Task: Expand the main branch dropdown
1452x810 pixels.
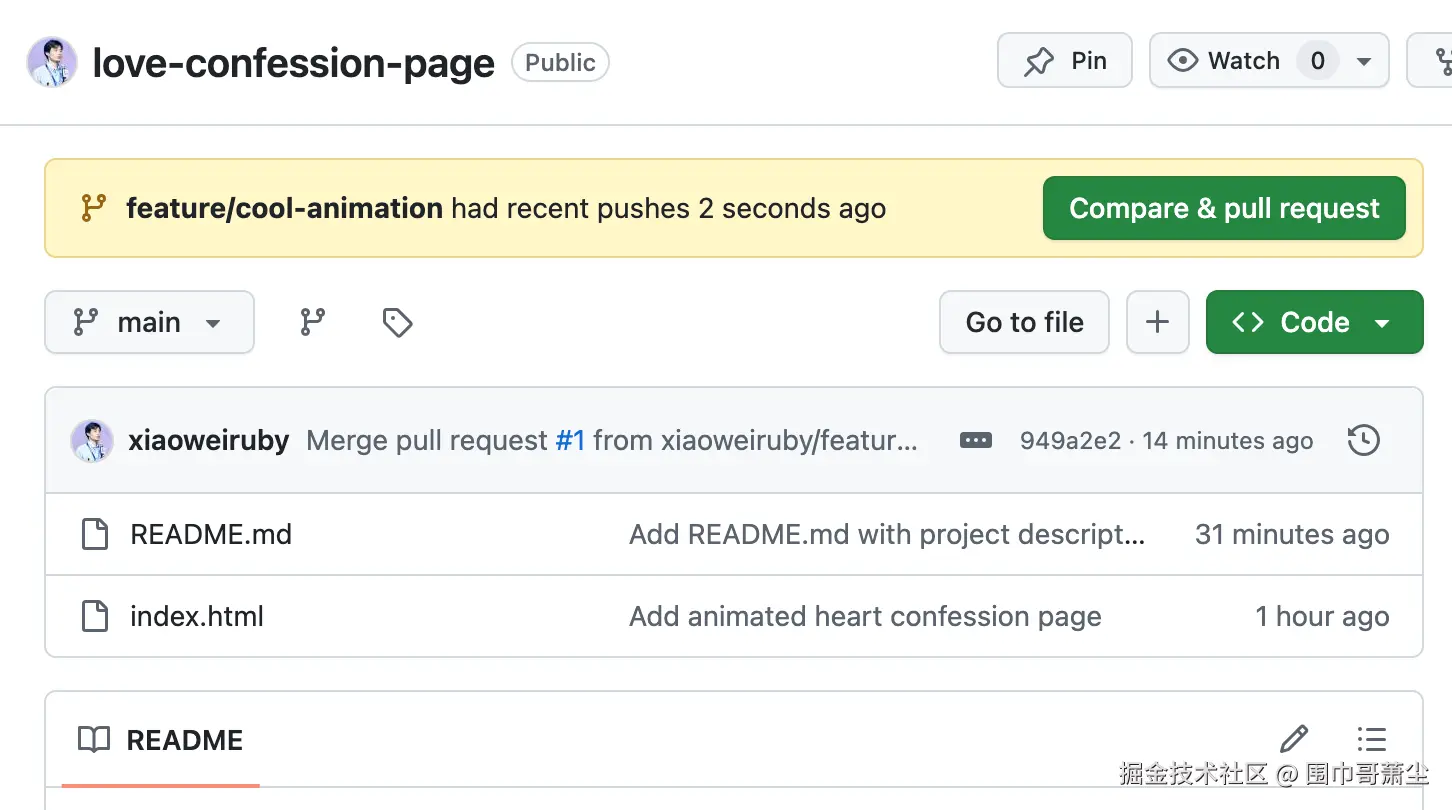Action: [x=149, y=322]
